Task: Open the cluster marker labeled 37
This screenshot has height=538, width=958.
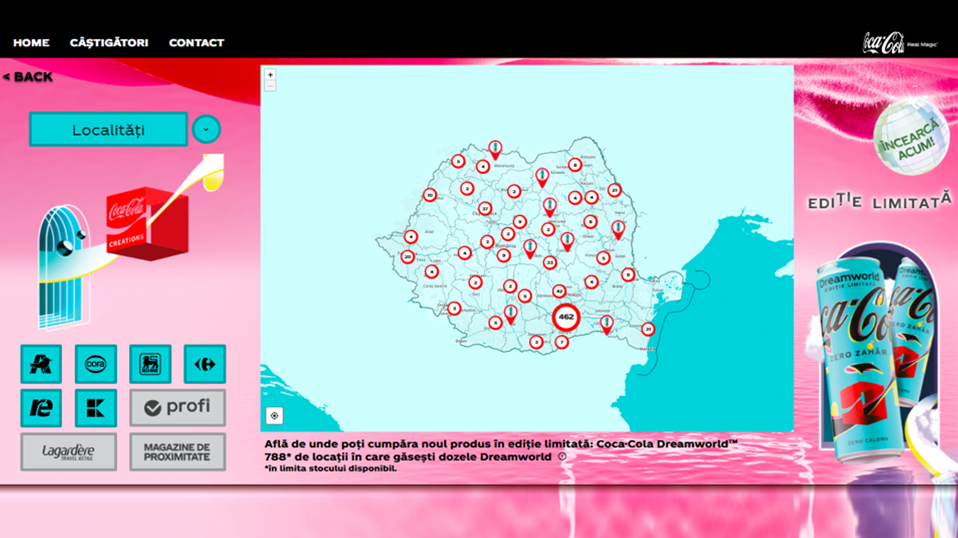Action: tap(485, 209)
